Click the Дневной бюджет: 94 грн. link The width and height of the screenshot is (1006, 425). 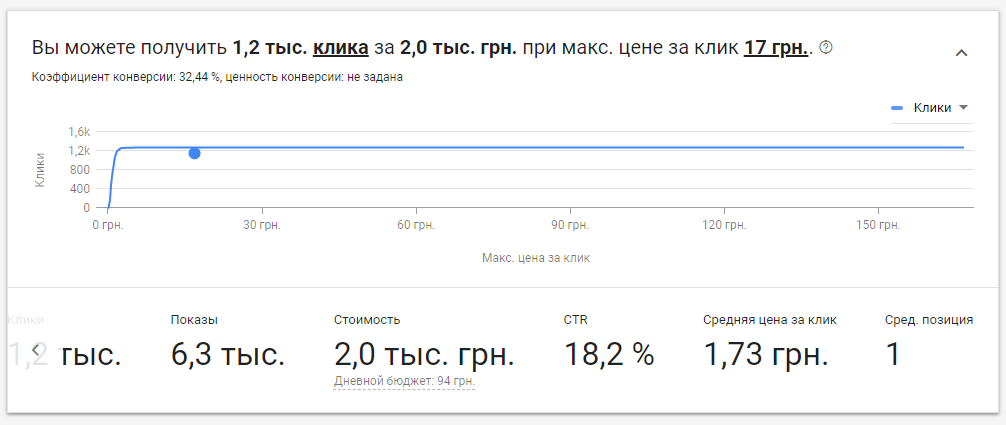404,381
